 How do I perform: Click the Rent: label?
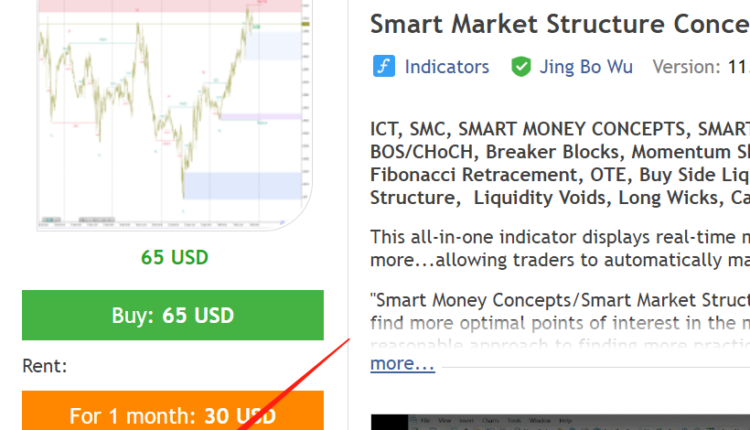[x=45, y=366]
